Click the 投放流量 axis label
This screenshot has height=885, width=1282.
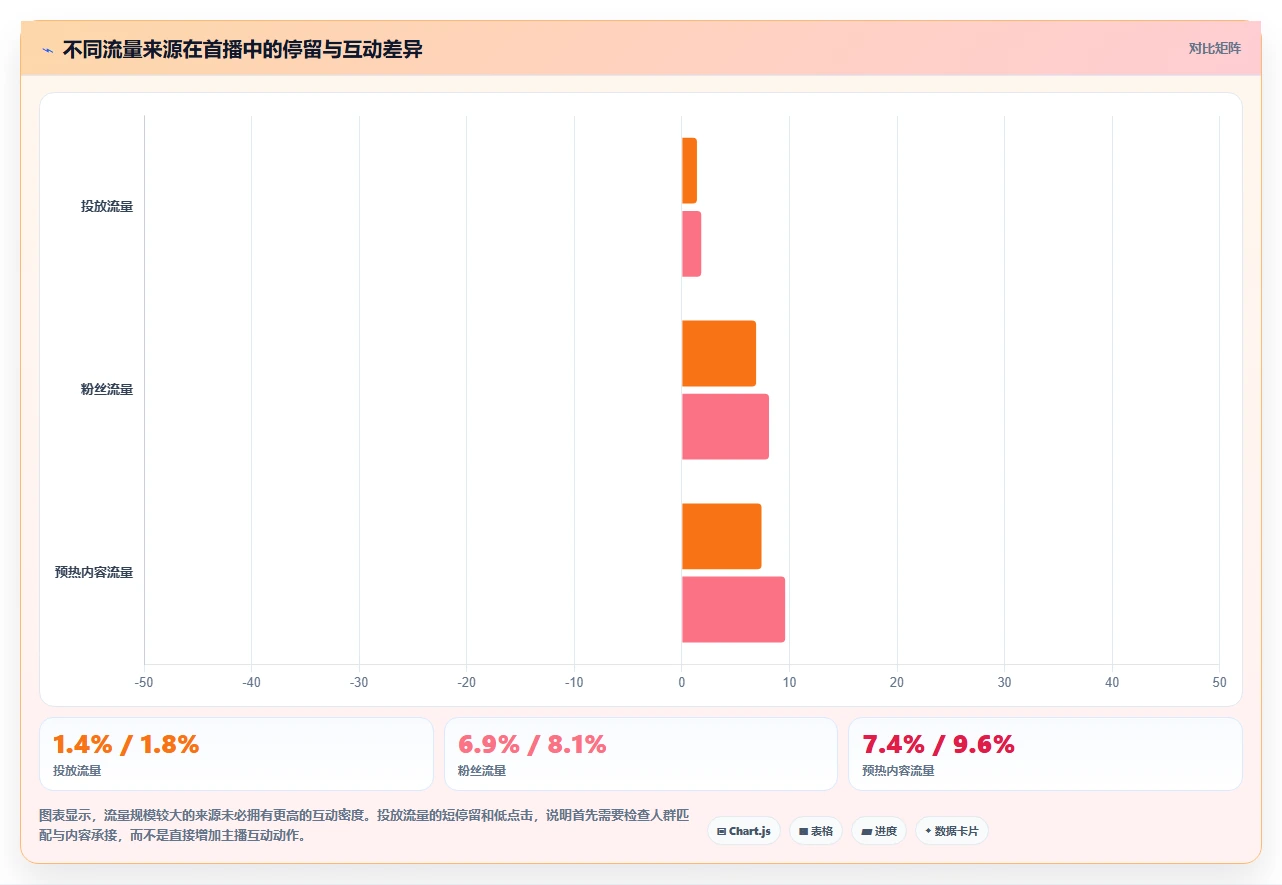(x=107, y=207)
